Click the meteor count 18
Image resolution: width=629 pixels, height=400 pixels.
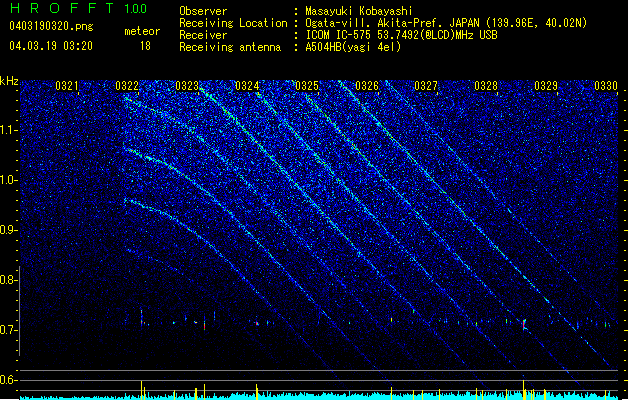coord(145,46)
